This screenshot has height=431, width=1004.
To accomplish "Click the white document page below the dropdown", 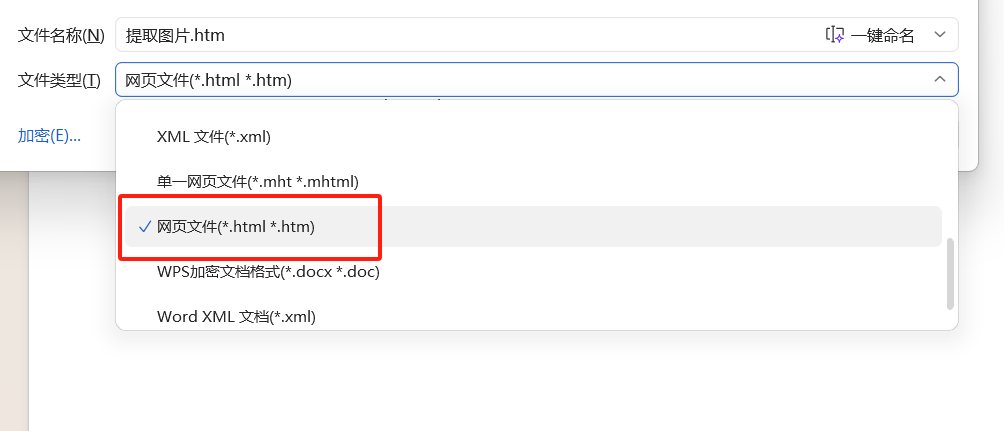I will tap(500, 385).
